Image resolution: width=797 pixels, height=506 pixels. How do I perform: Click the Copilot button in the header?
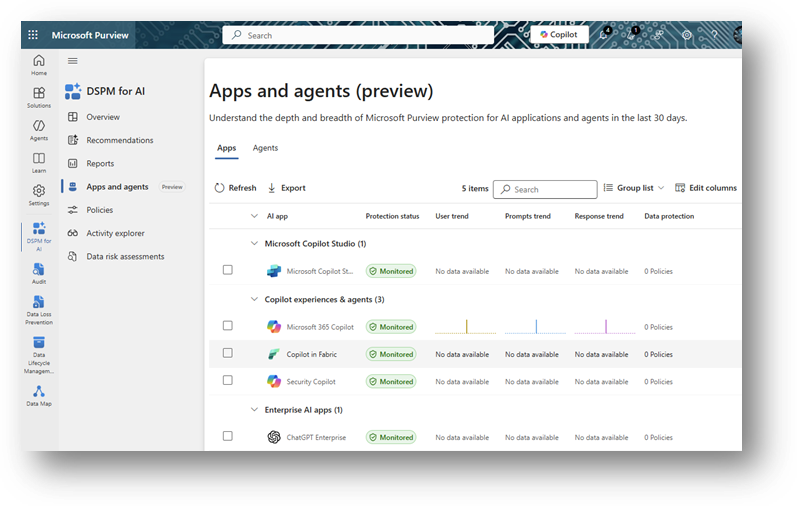559,35
